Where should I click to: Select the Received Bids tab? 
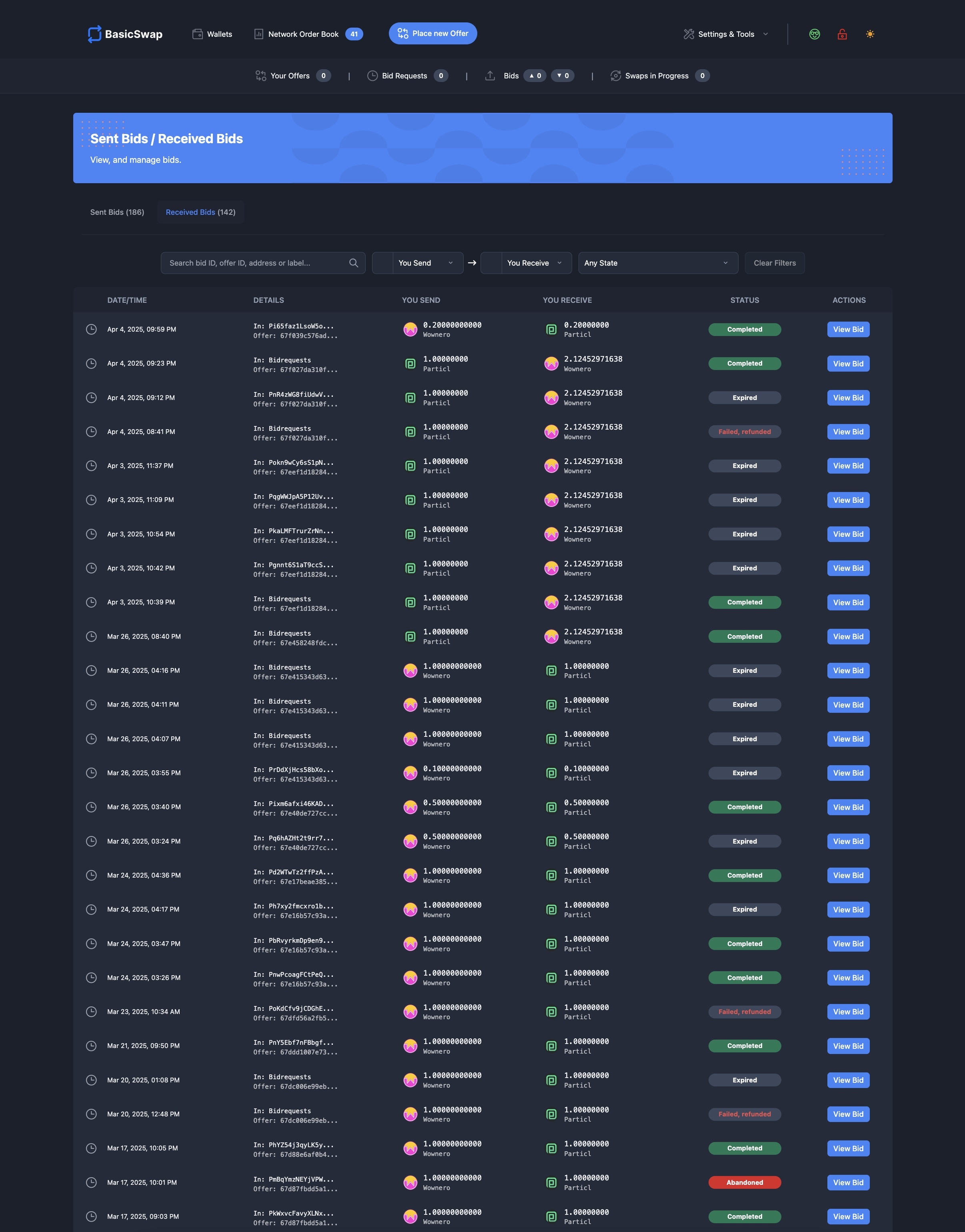tap(200, 212)
